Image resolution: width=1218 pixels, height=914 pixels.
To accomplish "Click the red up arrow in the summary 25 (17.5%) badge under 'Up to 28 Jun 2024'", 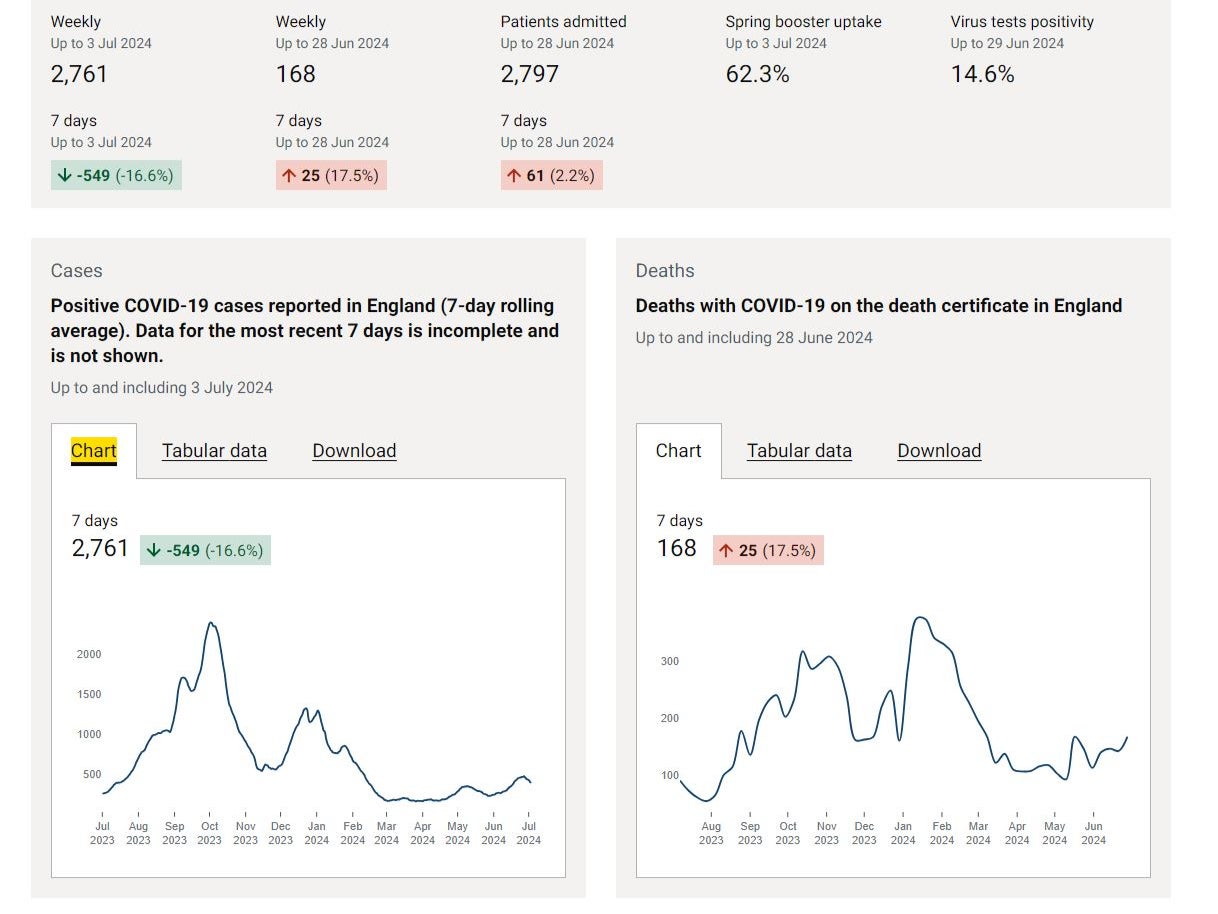I will point(289,176).
